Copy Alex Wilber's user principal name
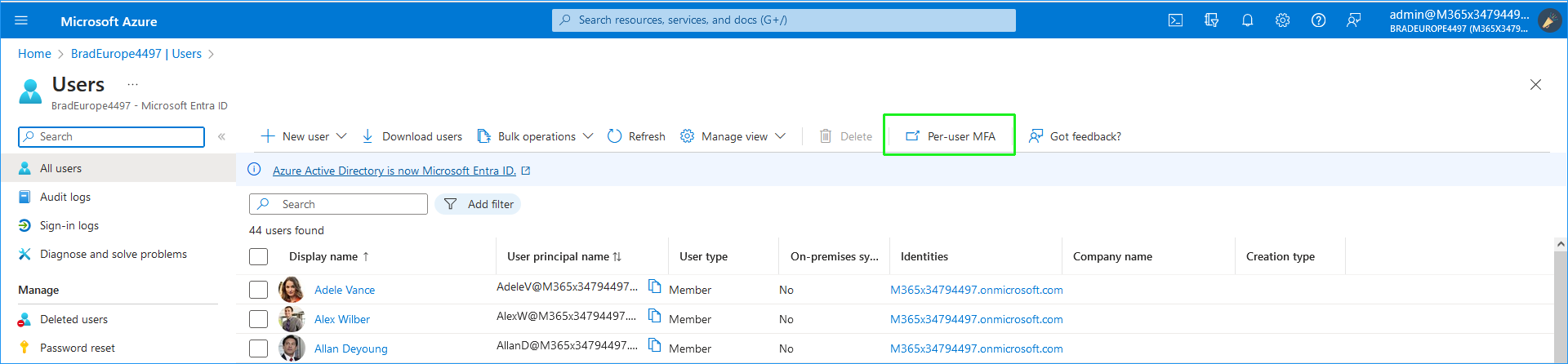The image size is (1568, 364). click(654, 316)
